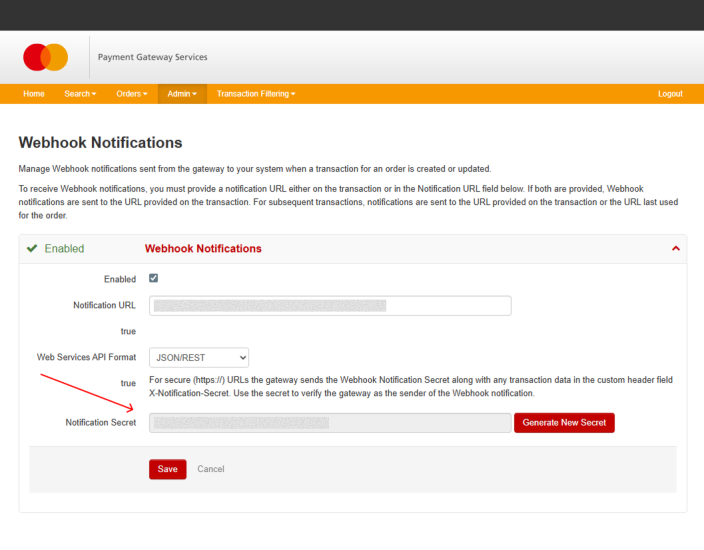Viewport: 704px width, 550px height.
Task: Collapse the Webhook Notifications panel chevron
Action: (675, 248)
